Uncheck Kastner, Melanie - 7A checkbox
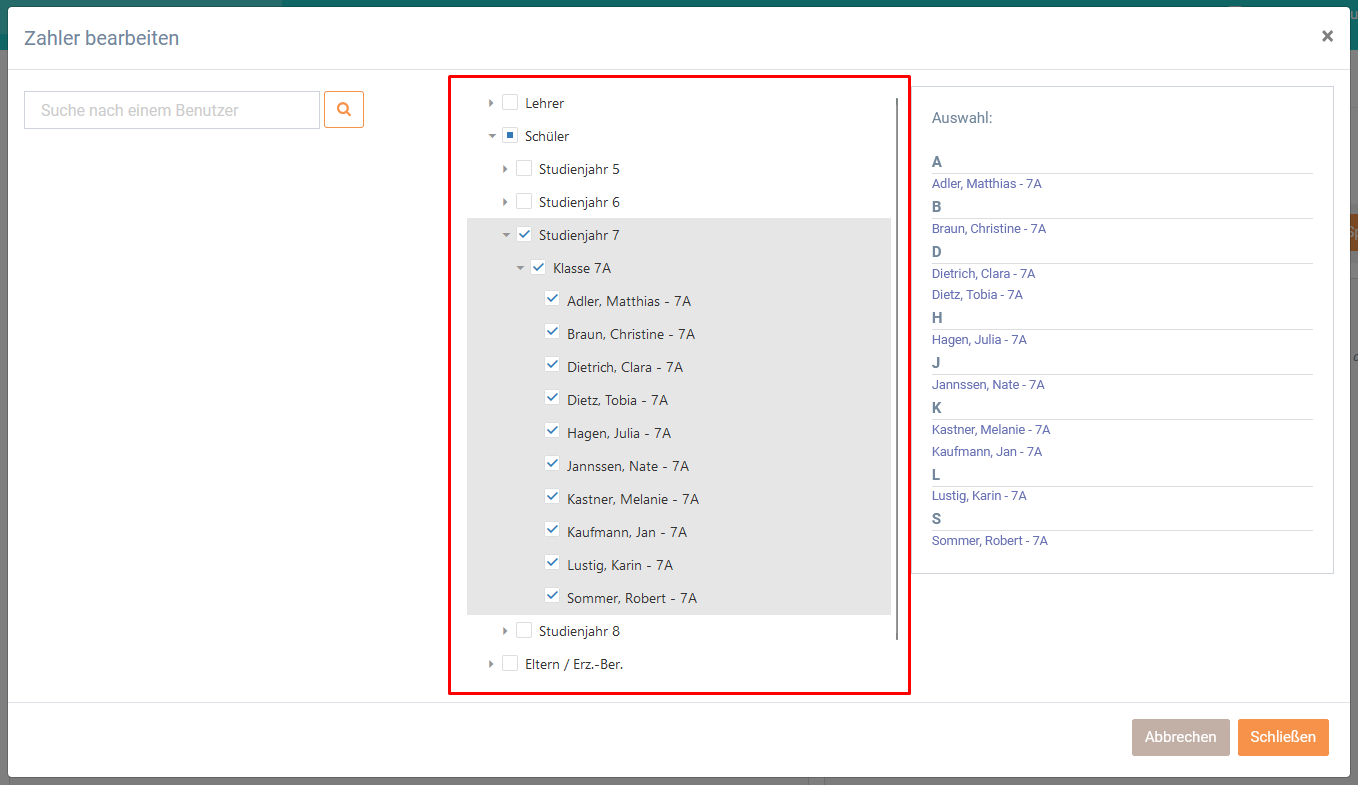Viewport: 1358px width, 785px height. click(x=552, y=498)
